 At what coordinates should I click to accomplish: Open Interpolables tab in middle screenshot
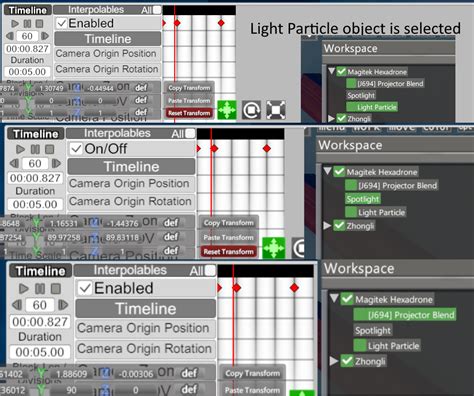(117, 133)
